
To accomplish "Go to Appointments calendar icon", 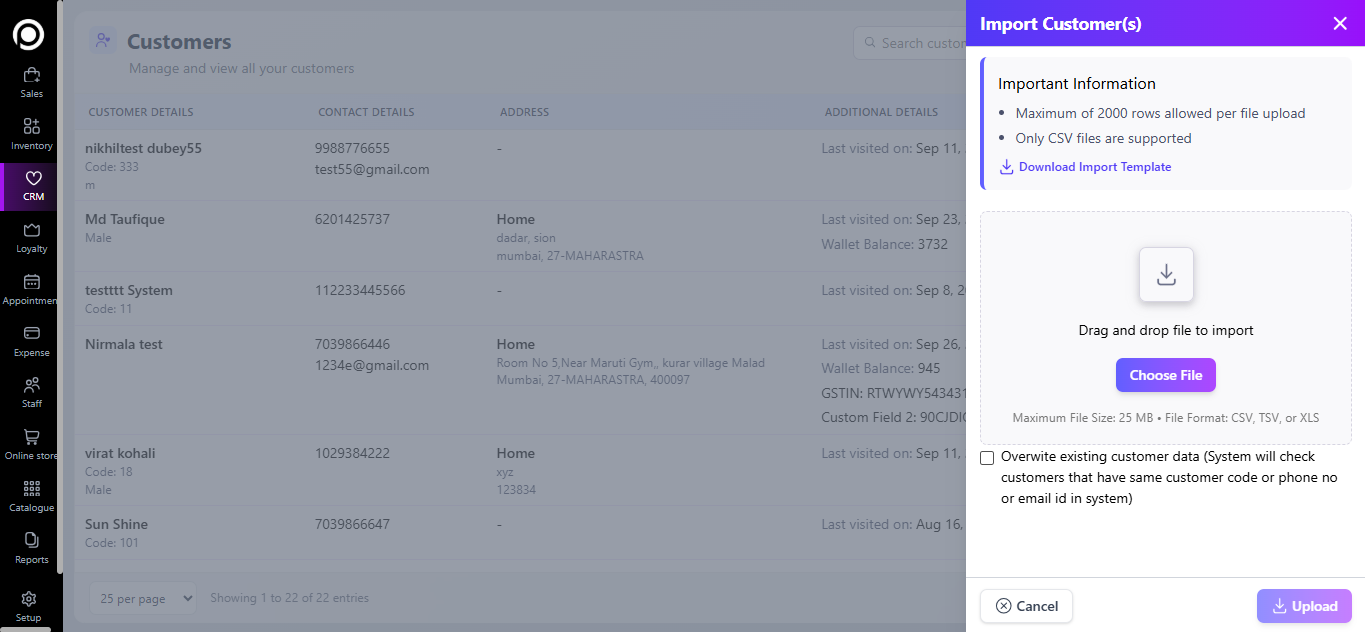I will click(31, 283).
